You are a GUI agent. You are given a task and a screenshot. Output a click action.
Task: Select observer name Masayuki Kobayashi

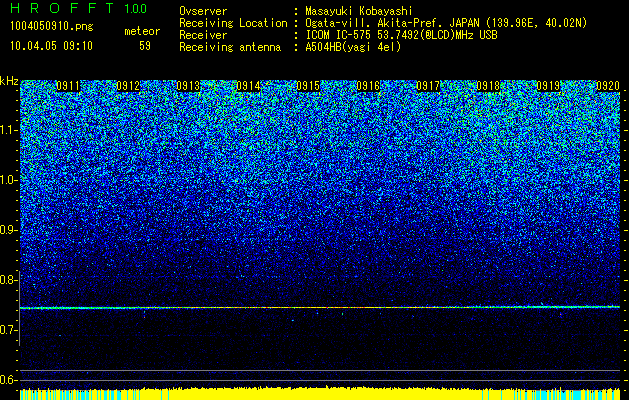tap(358, 11)
